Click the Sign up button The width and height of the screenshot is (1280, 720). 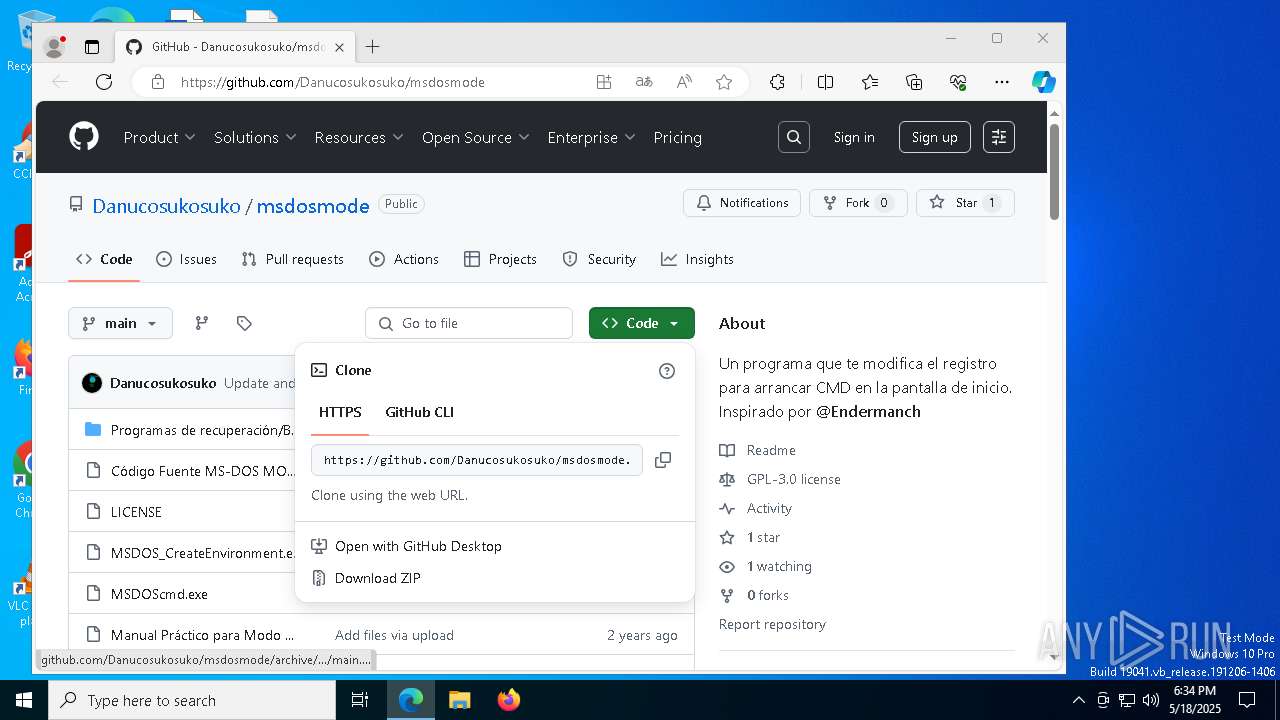point(934,137)
